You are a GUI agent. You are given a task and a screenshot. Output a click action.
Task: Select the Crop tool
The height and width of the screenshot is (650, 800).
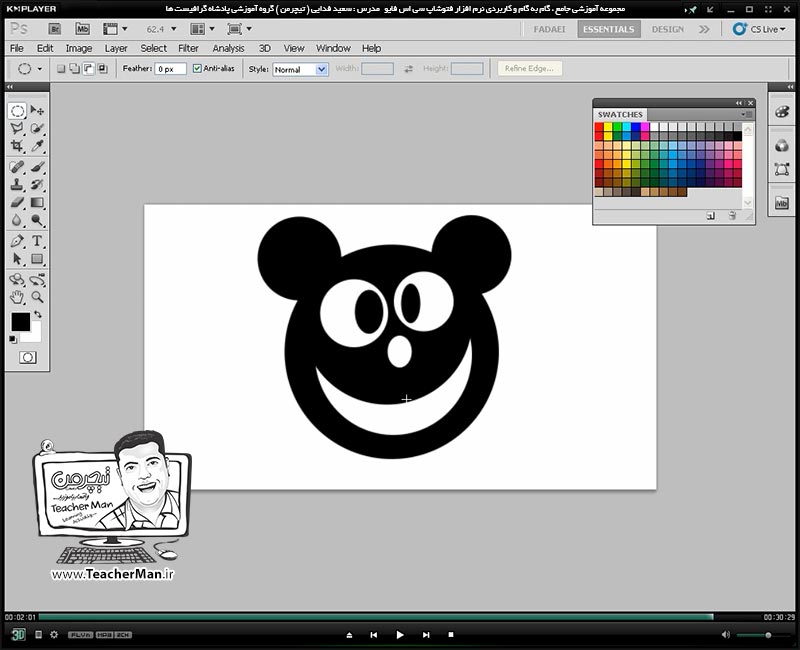click(x=17, y=146)
